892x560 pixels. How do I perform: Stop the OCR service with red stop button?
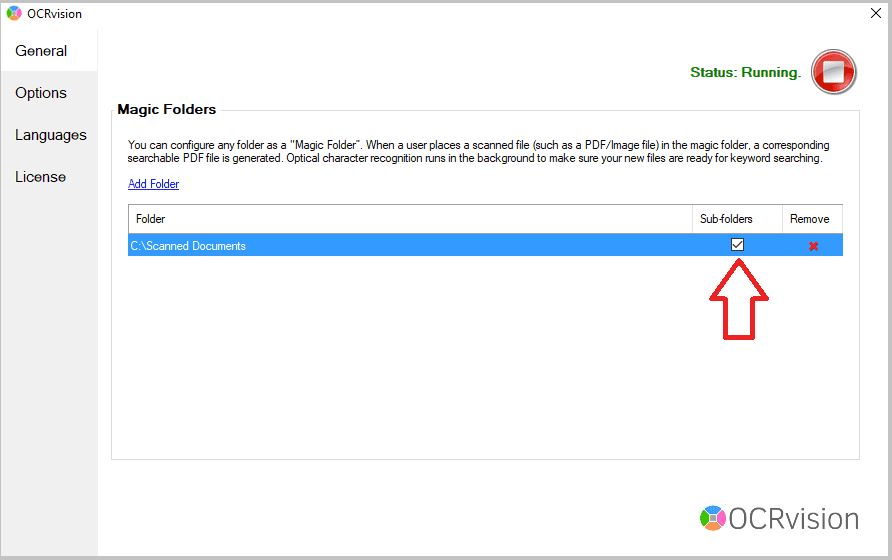point(833,72)
